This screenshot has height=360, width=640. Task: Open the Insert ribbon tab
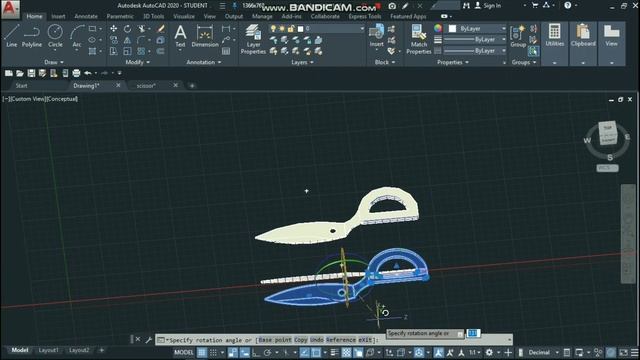click(58, 16)
